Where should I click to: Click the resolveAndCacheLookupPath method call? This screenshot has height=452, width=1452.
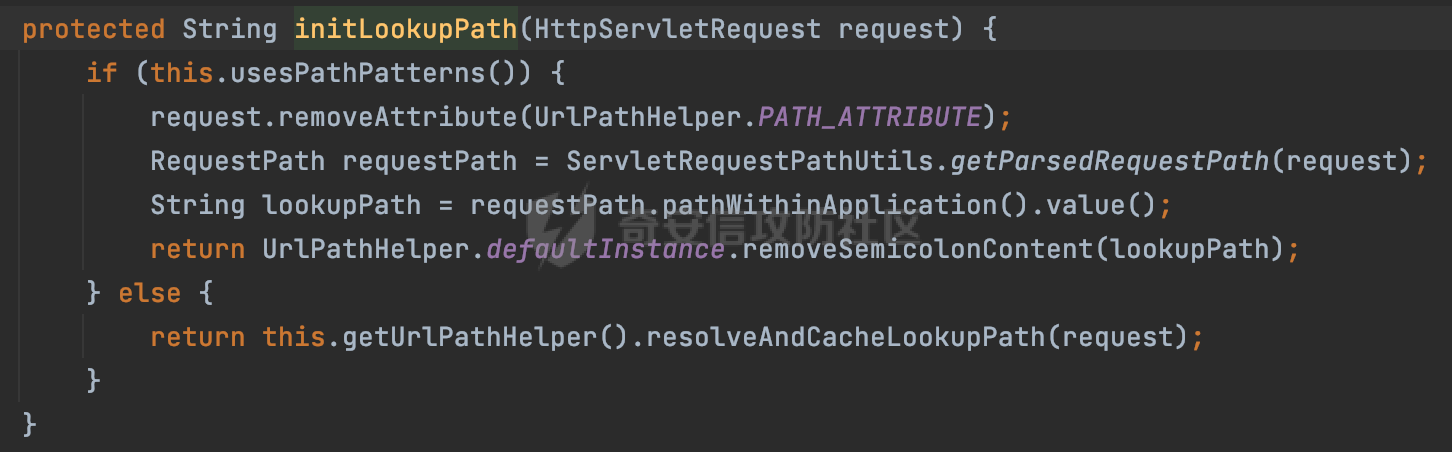845,337
